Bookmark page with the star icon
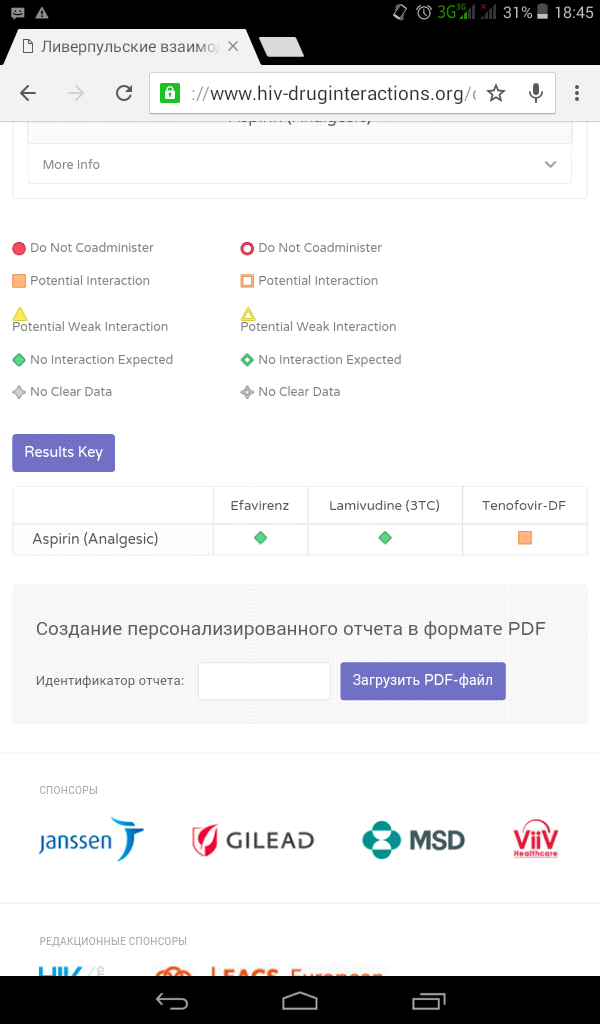The height and width of the screenshot is (1024, 600). click(496, 93)
